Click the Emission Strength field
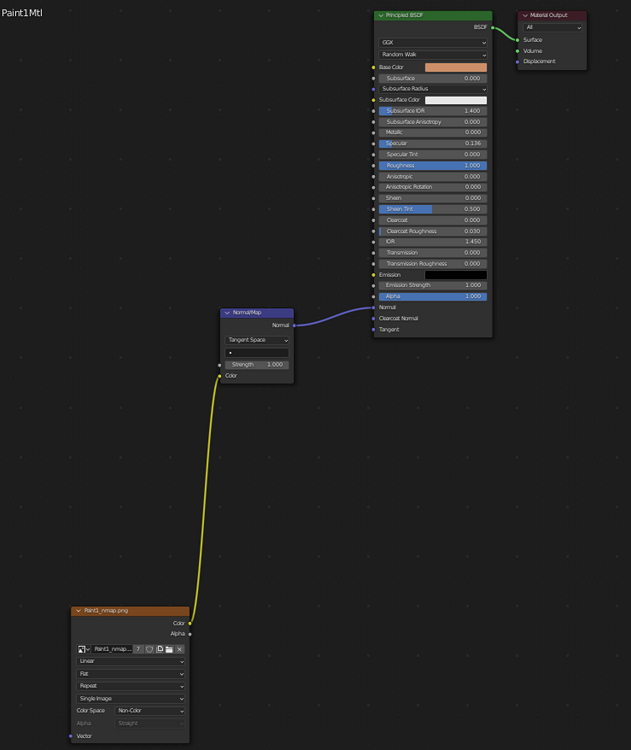 (x=433, y=285)
